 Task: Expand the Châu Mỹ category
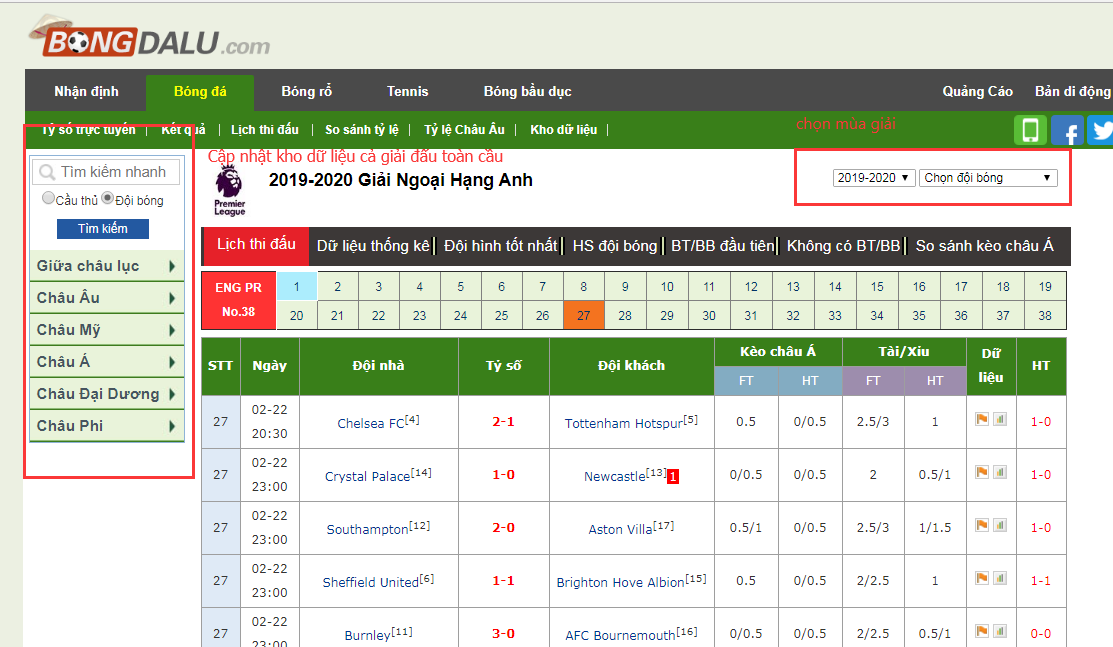coord(107,330)
